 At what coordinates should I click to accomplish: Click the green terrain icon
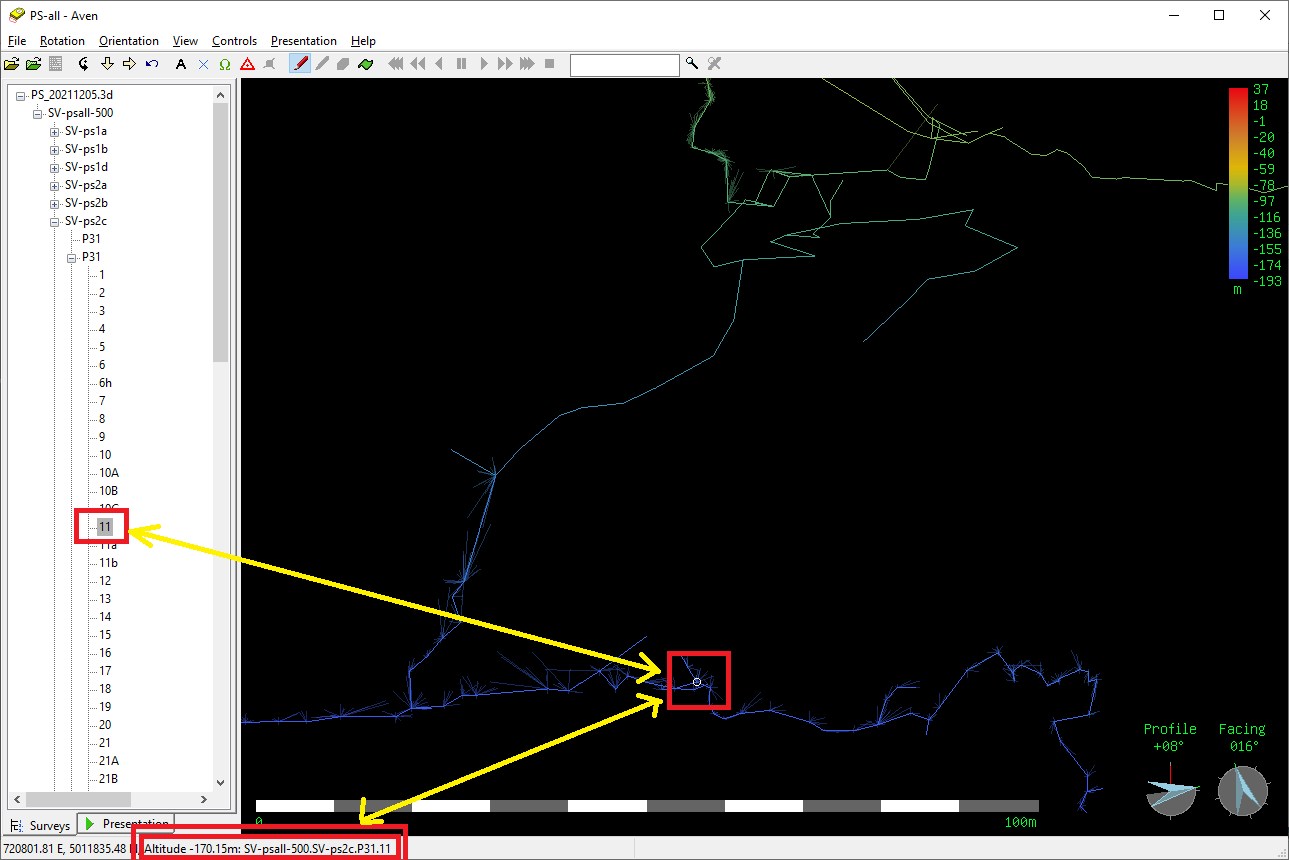tap(365, 64)
